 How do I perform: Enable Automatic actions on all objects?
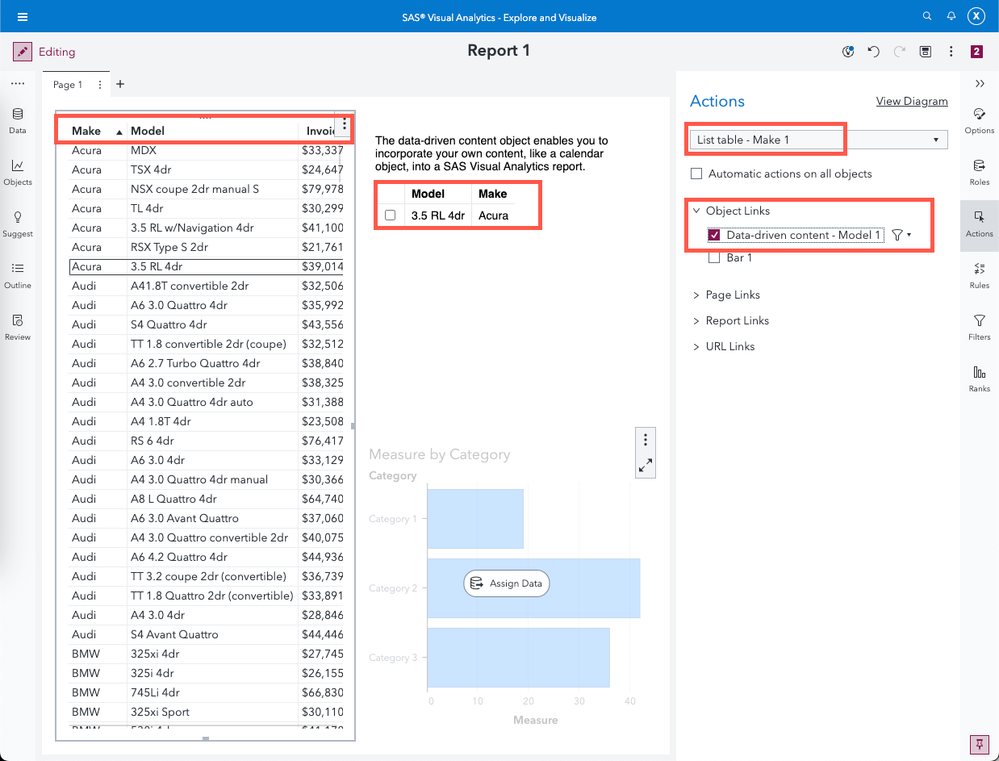point(696,173)
